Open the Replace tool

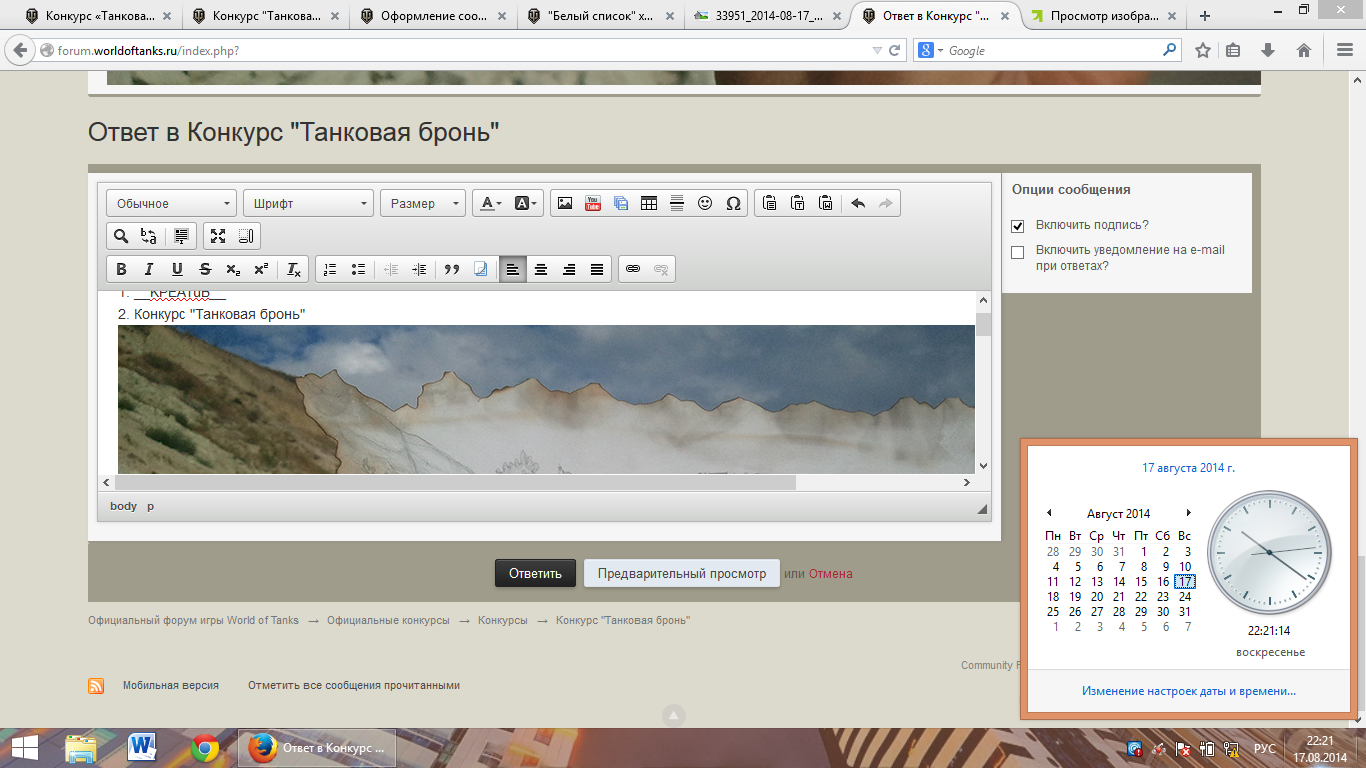coord(149,236)
